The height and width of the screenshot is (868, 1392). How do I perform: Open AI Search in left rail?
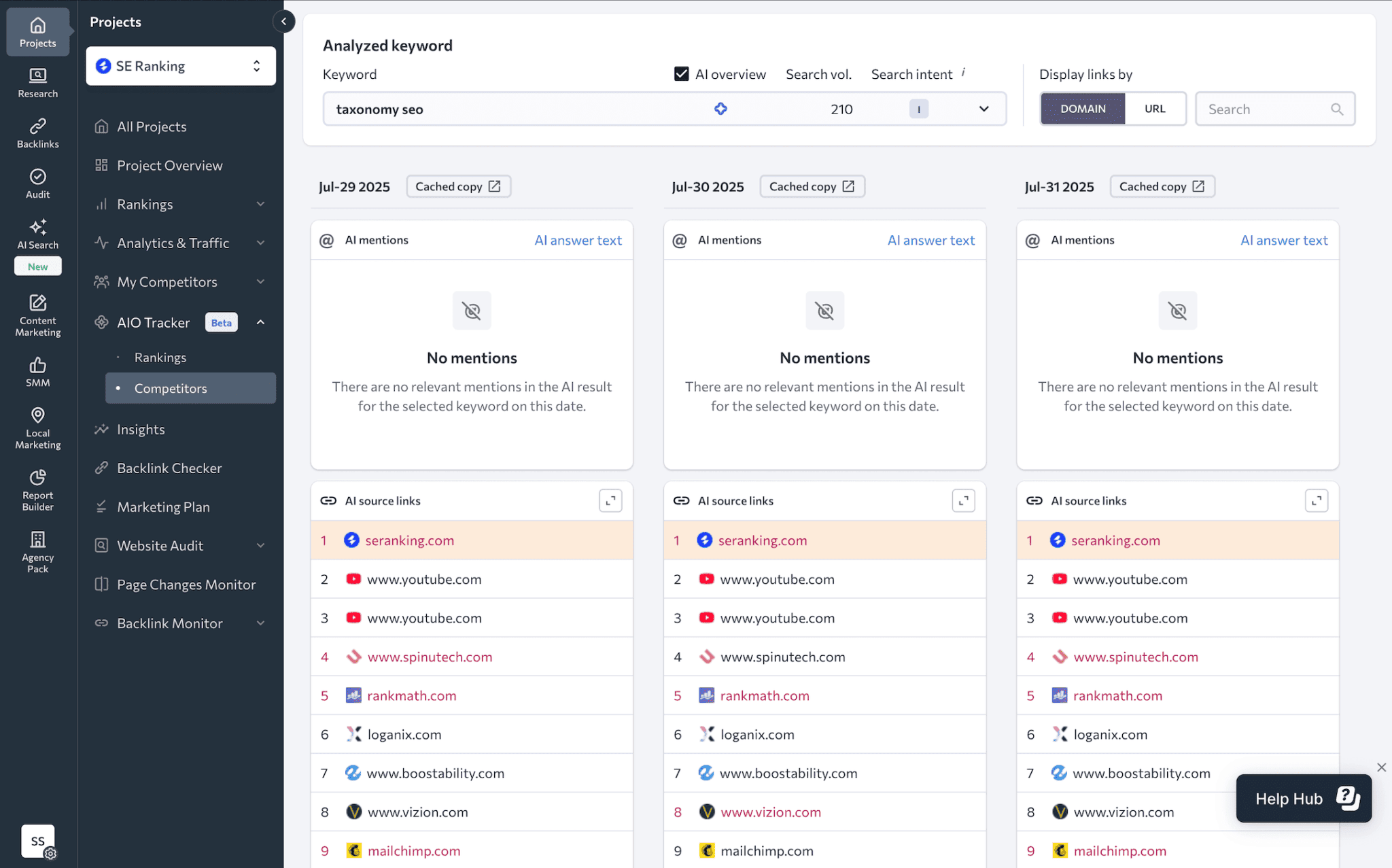(x=38, y=233)
